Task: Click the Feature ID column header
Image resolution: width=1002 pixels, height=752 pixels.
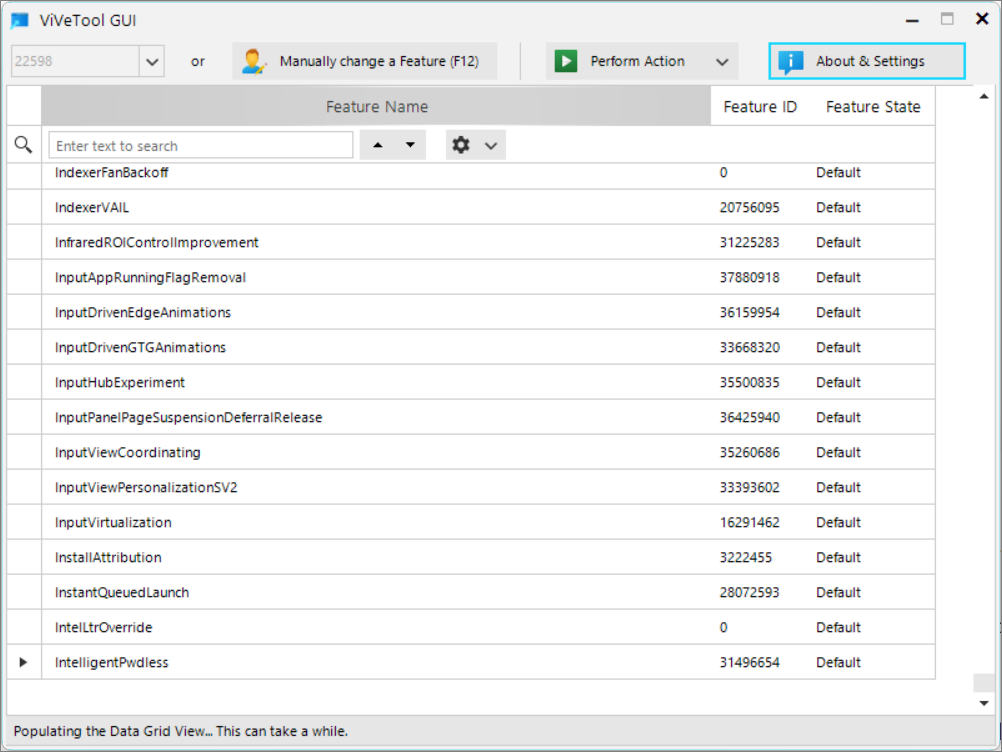Action: coord(760,106)
